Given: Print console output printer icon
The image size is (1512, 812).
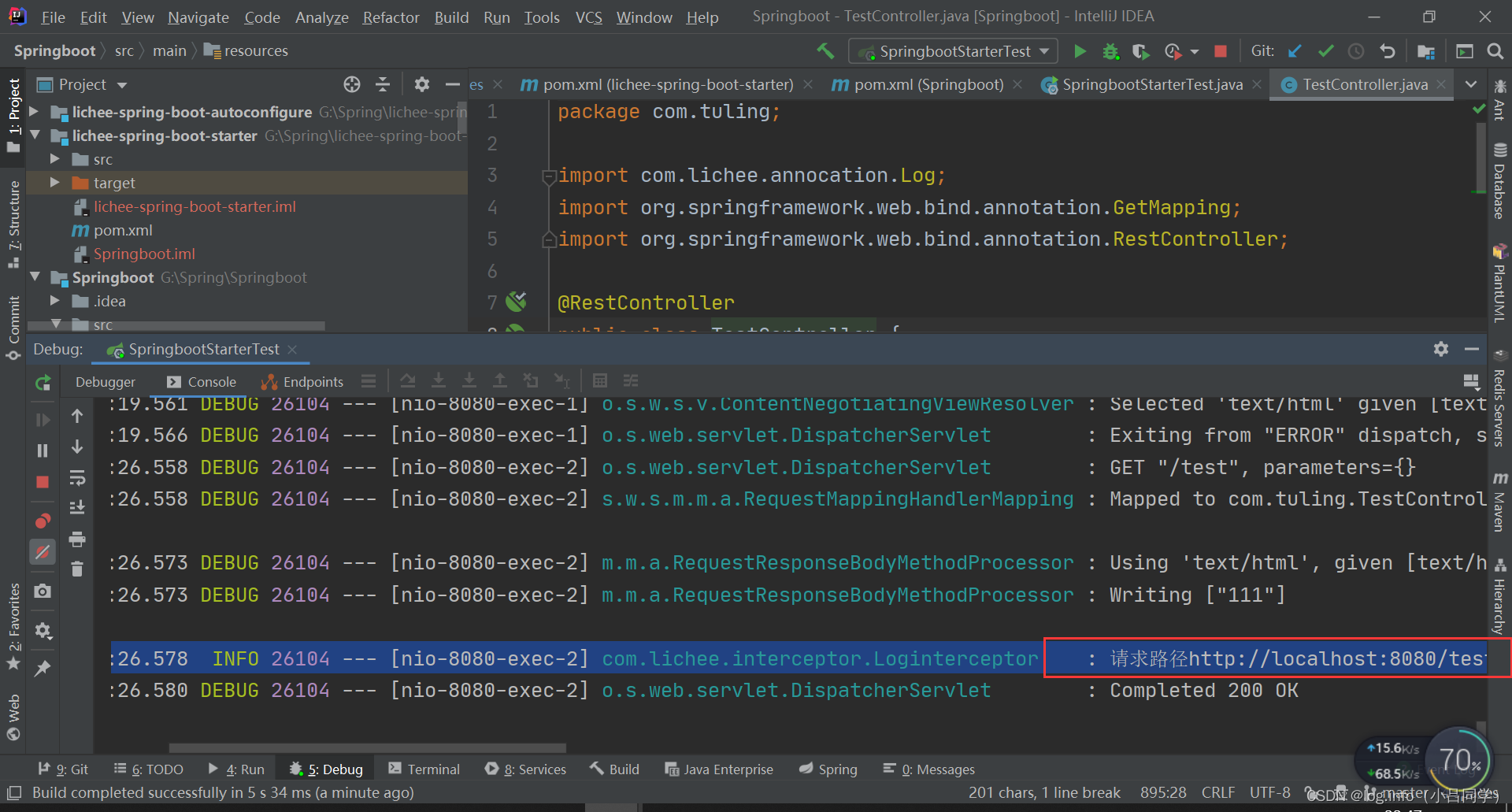Looking at the screenshot, I should (x=77, y=539).
